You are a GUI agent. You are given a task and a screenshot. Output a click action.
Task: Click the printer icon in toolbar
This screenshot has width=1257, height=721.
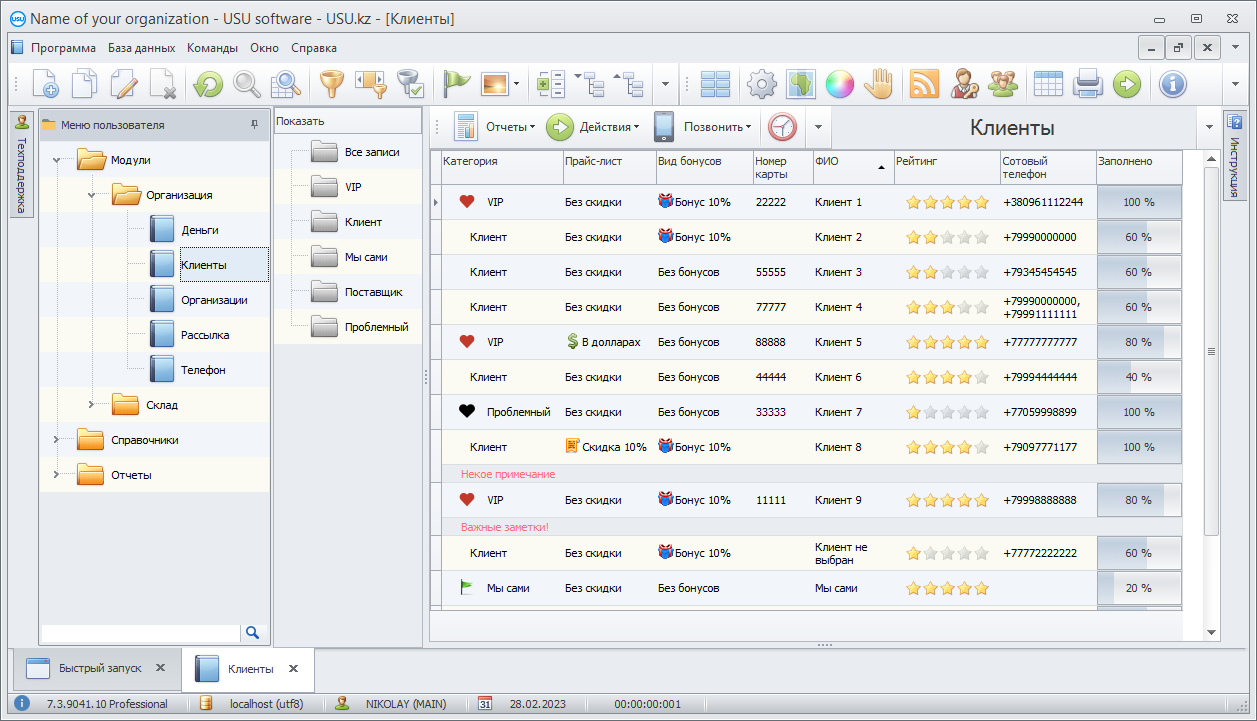tap(1087, 84)
